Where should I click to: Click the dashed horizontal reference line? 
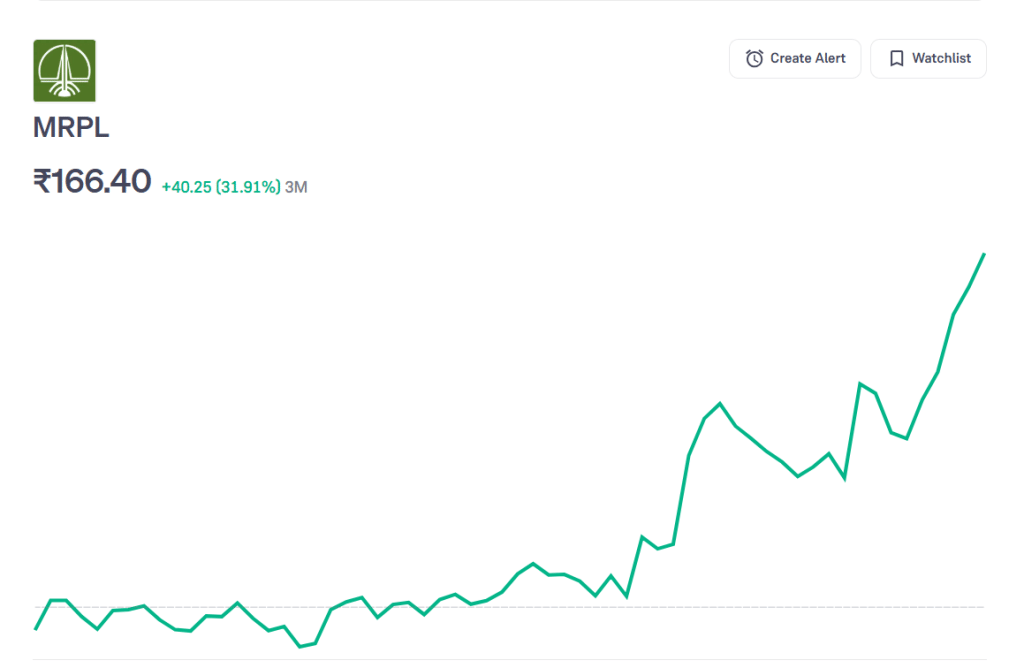(500, 607)
